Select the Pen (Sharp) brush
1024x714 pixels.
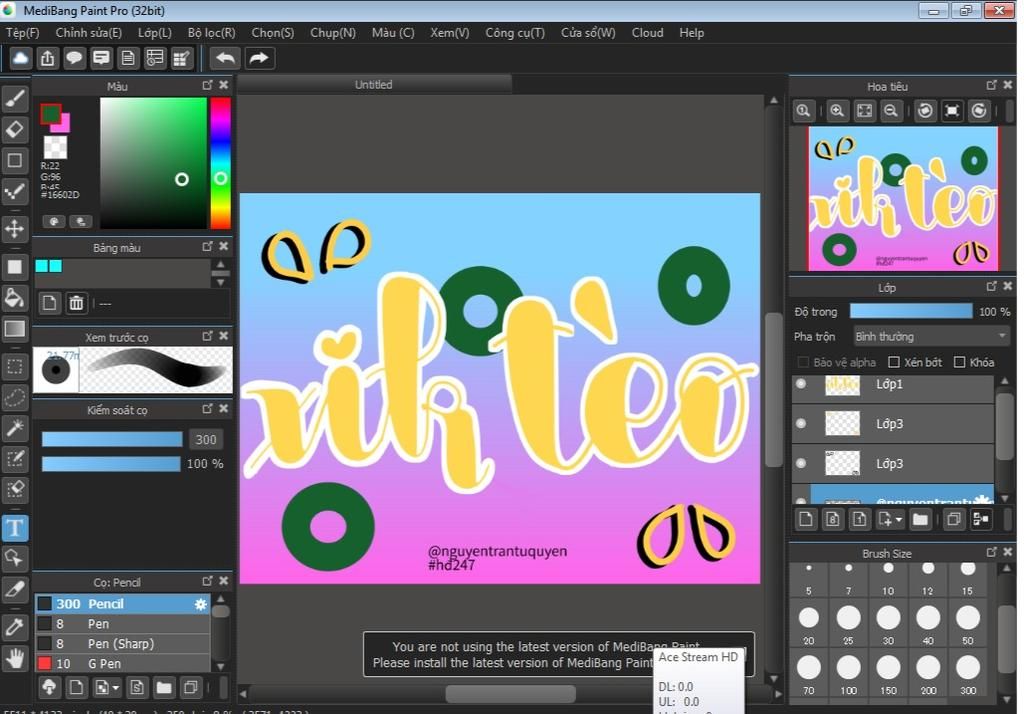[x=123, y=643]
